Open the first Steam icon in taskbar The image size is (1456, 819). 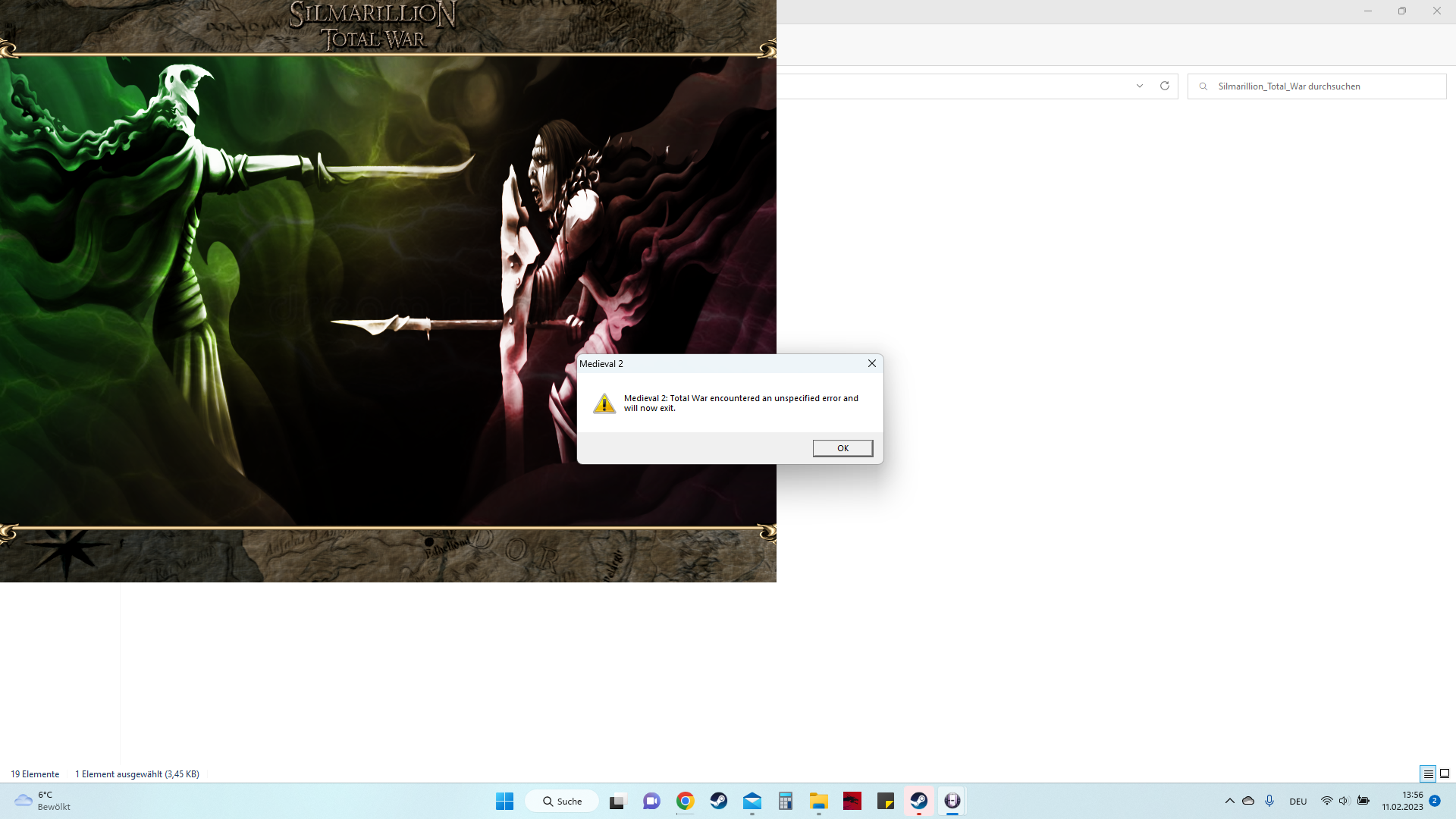718,801
